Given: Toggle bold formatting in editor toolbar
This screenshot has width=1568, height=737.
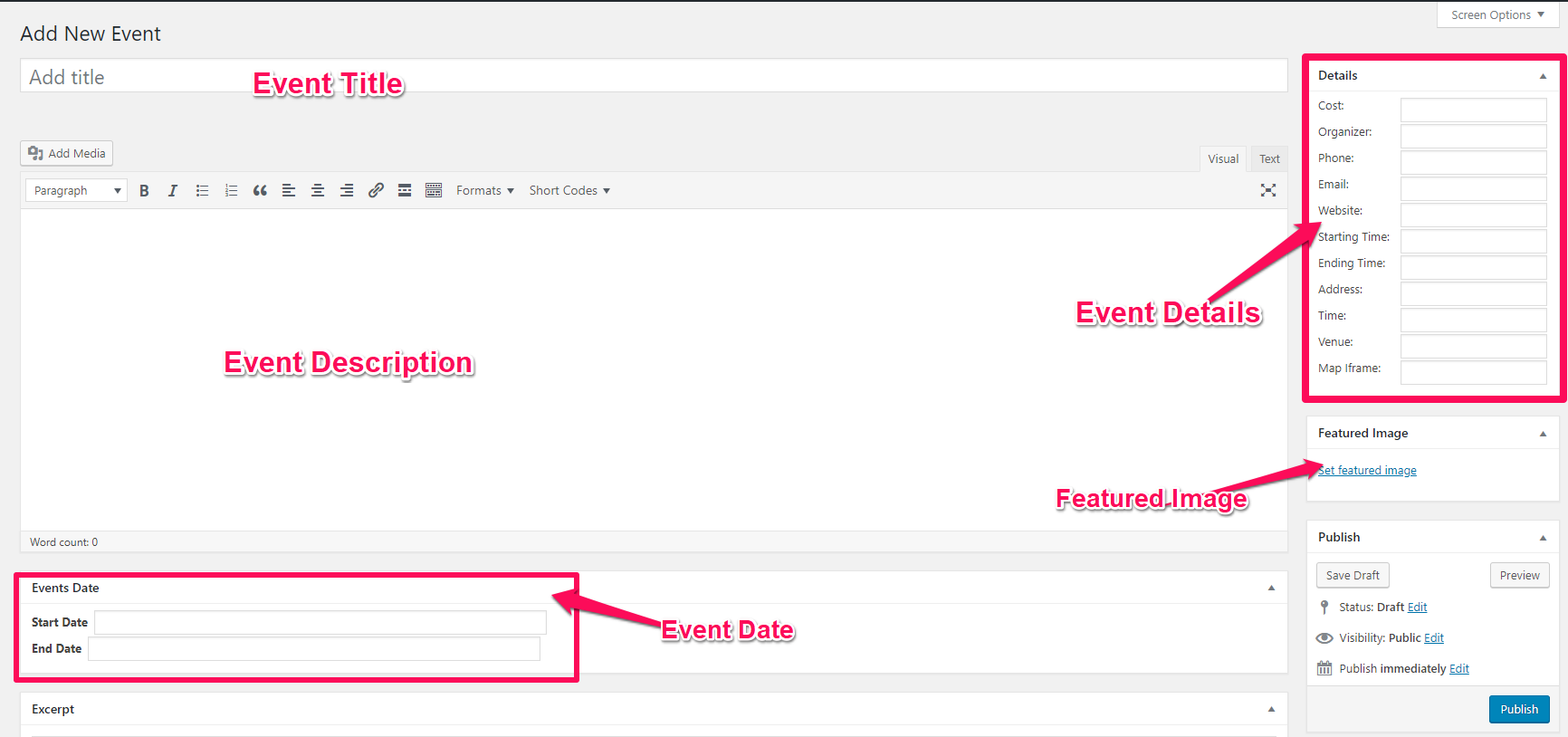Looking at the screenshot, I should [144, 190].
